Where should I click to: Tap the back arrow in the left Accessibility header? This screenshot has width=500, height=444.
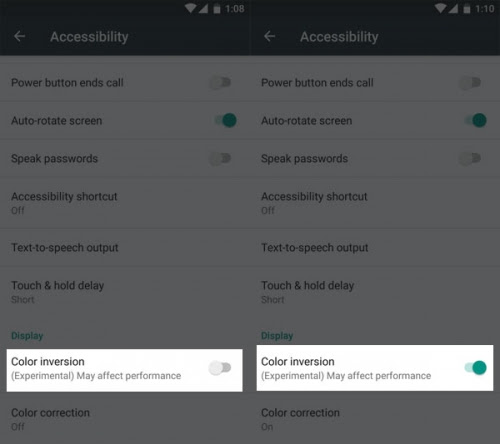click(20, 36)
